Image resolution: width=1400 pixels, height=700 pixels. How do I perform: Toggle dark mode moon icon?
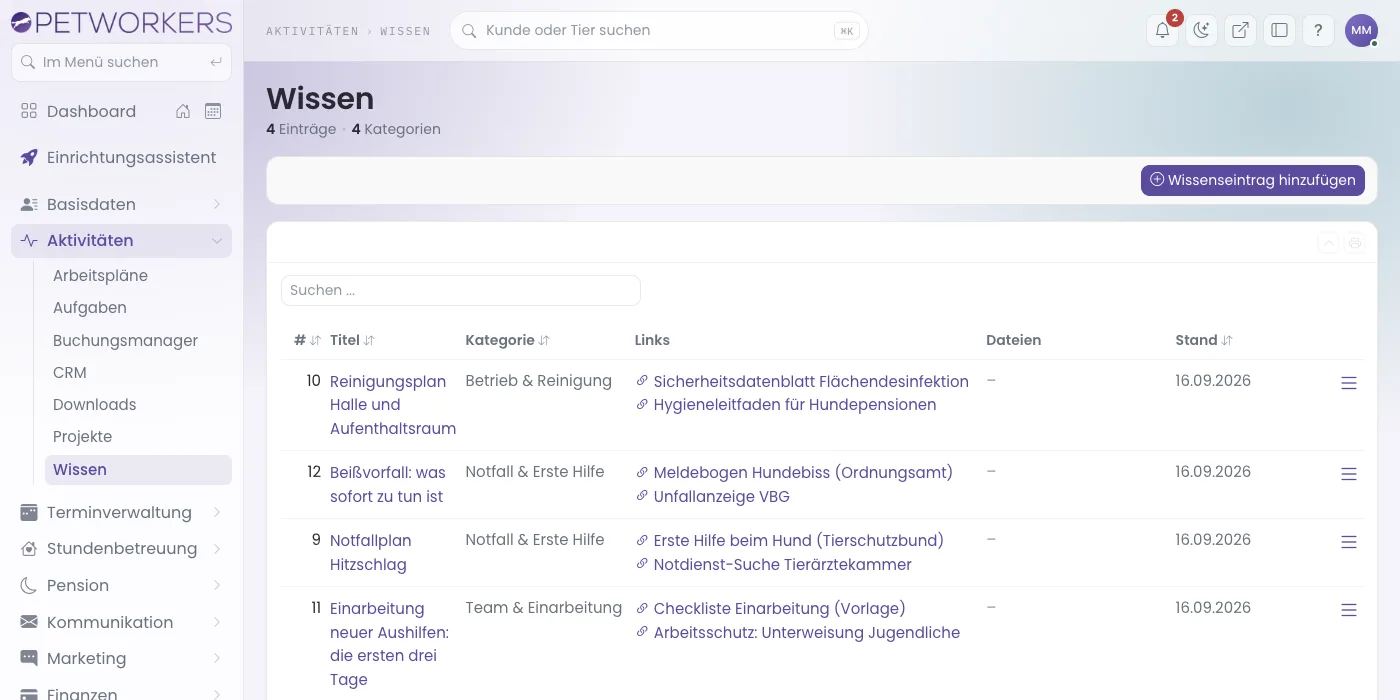pyautogui.click(x=1201, y=30)
